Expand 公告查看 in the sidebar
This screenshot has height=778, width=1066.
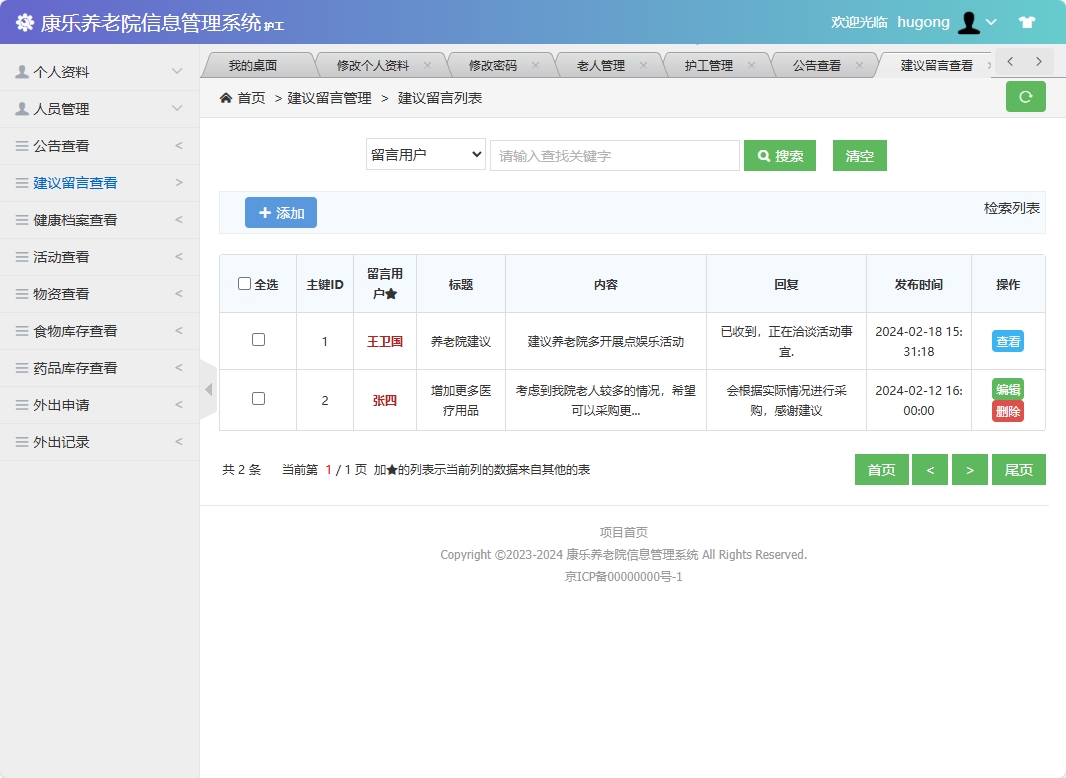click(62, 145)
